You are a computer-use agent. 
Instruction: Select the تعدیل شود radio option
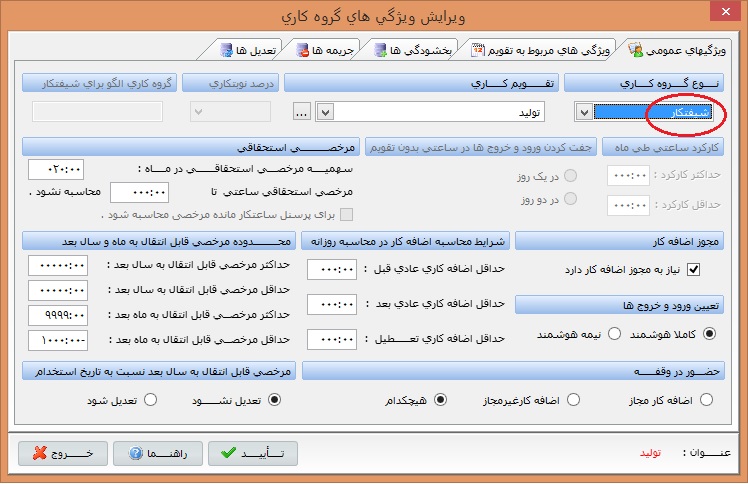point(152,399)
